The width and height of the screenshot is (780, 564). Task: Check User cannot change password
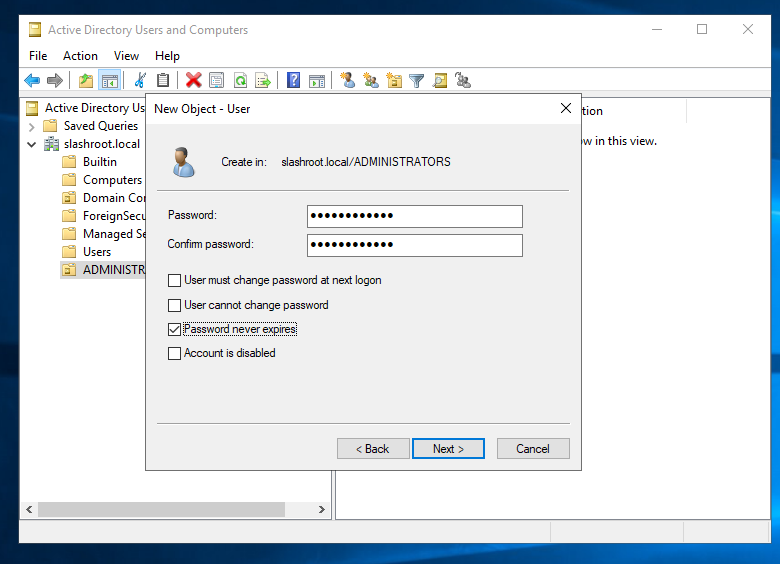pyautogui.click(x=175, y=305)
